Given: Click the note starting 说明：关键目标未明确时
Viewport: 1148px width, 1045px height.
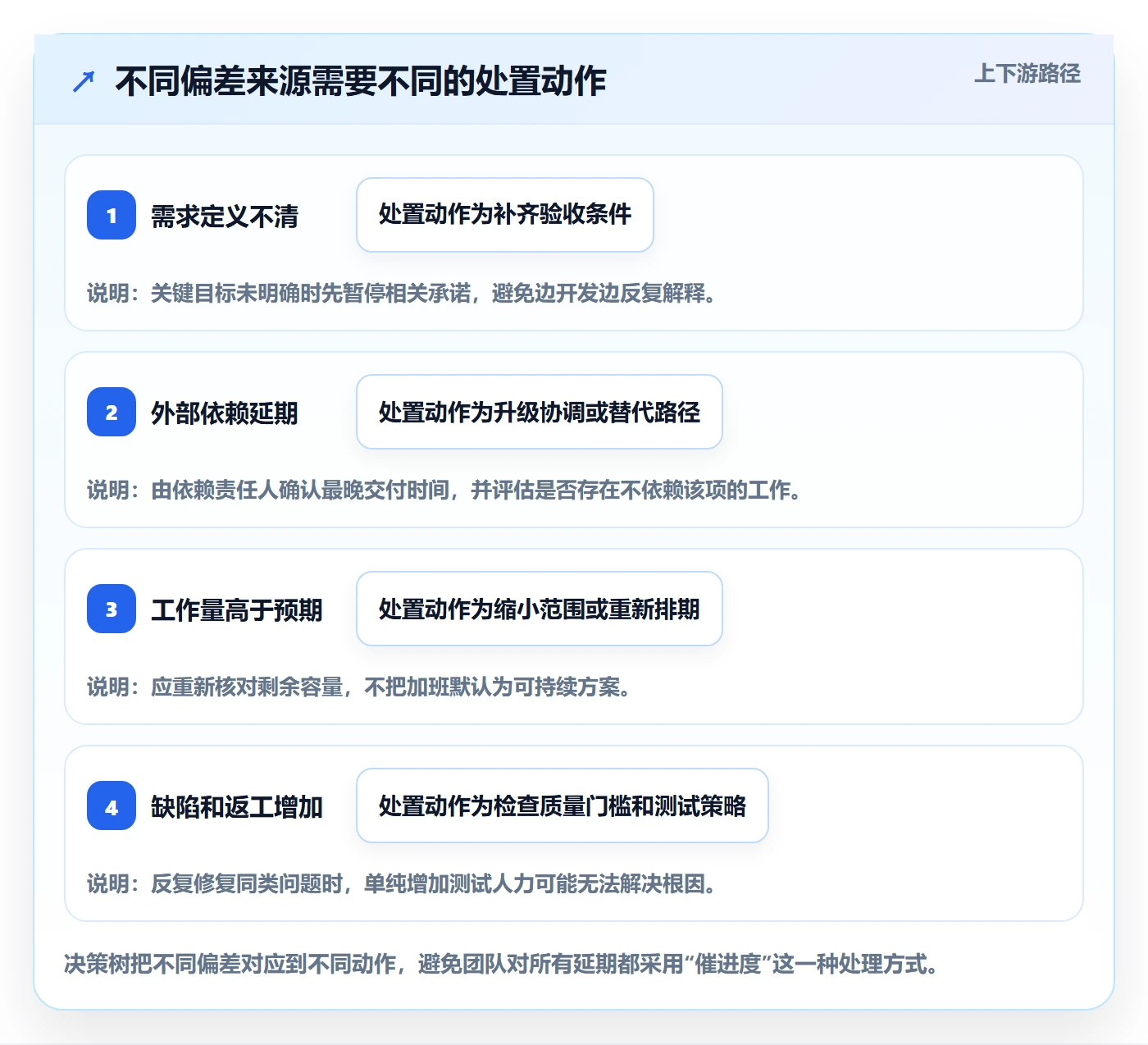Looking at the screenshot, I should click(x=402, y=293).
